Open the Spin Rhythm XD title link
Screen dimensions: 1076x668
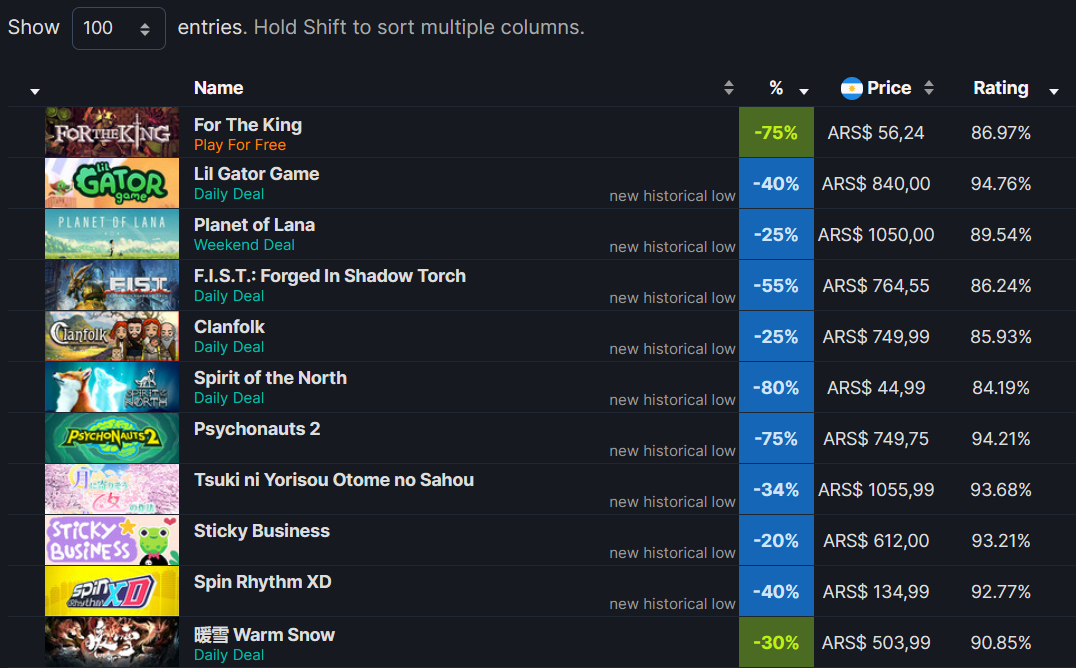[263, 582]
